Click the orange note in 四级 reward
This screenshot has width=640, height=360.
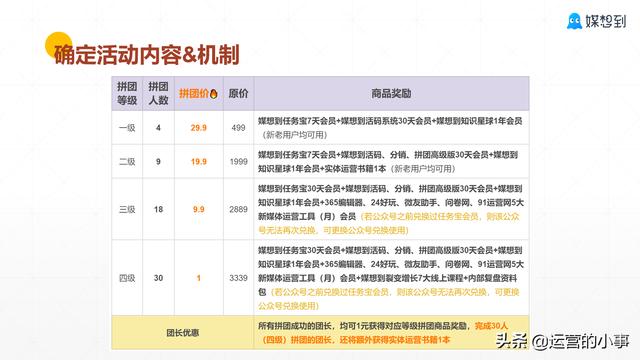tap(389, 299)
